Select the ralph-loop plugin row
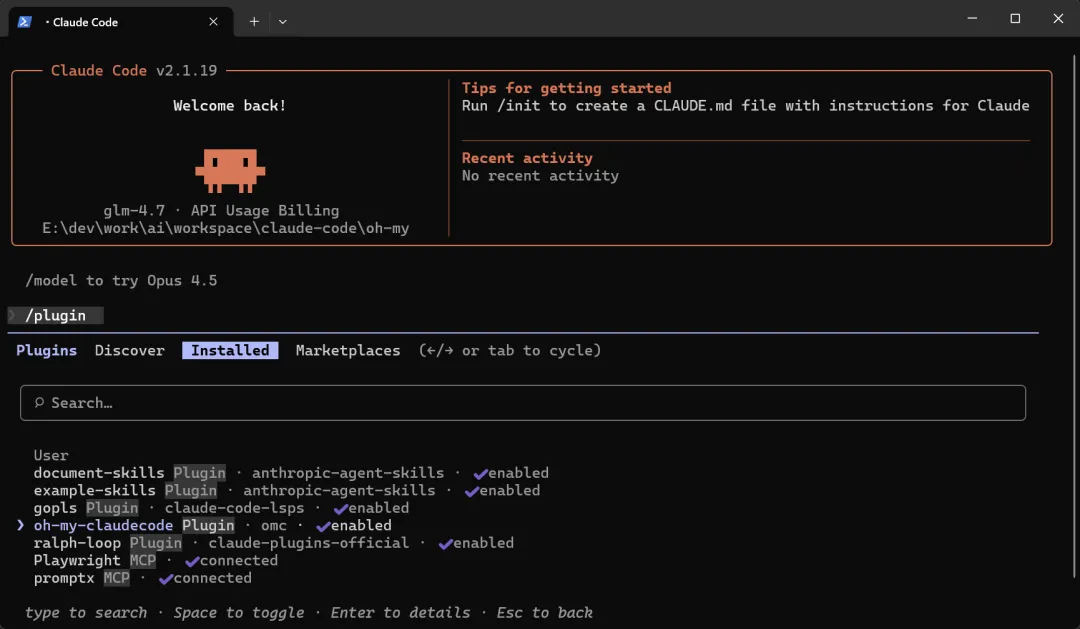The height and width of the screenshot is (629, 1080). click(273, 543)
